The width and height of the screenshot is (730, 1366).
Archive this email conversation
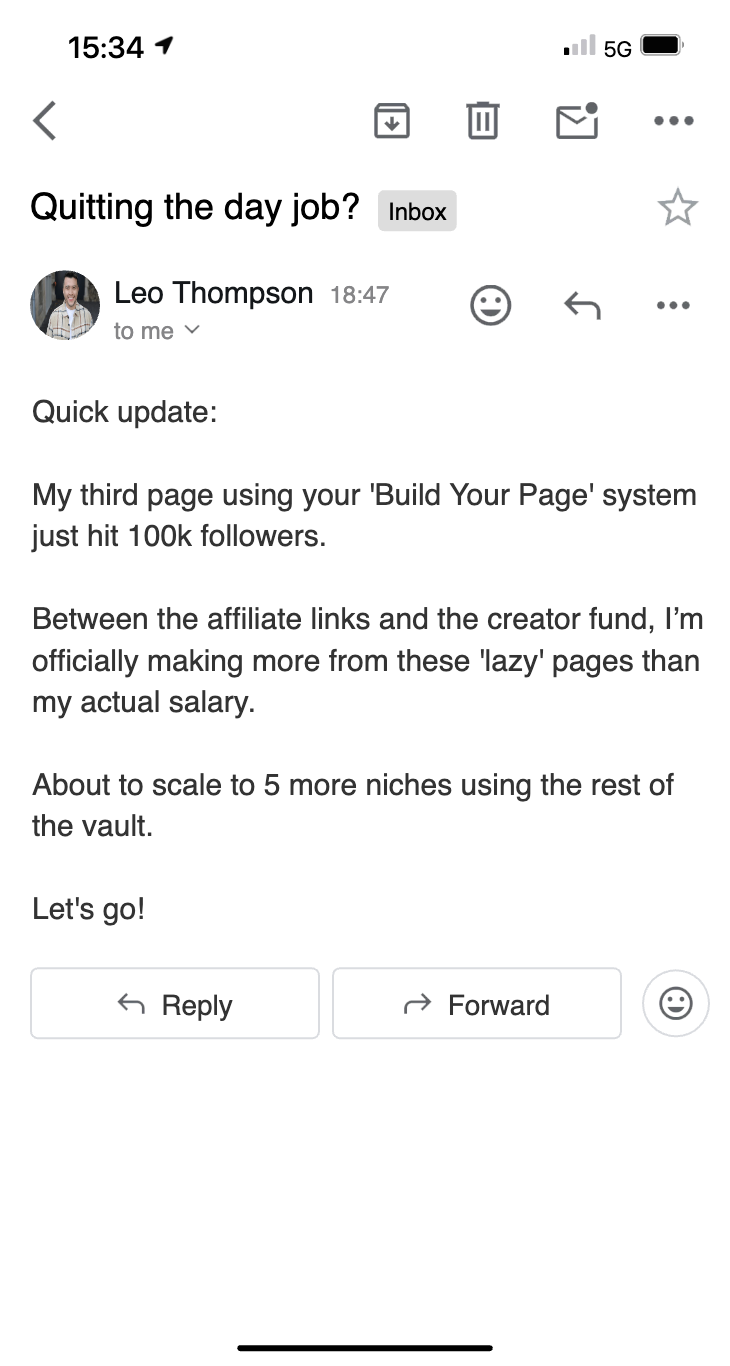[x=391, y=121]
